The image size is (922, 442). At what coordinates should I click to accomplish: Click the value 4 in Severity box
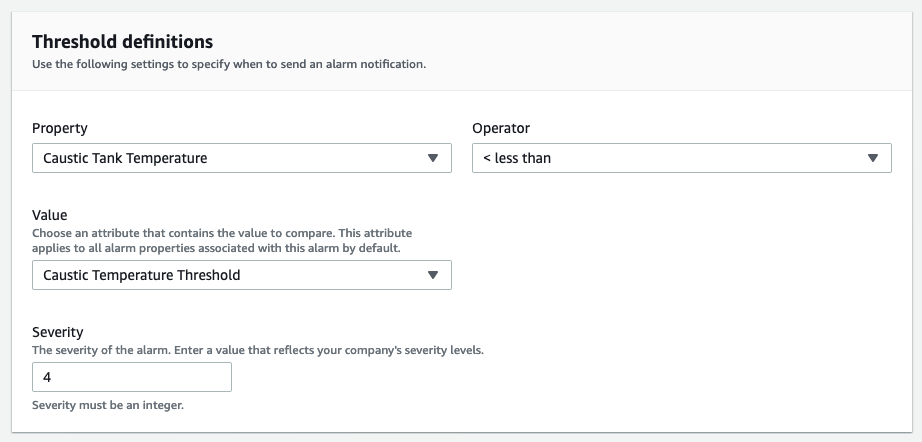[48, 377]
